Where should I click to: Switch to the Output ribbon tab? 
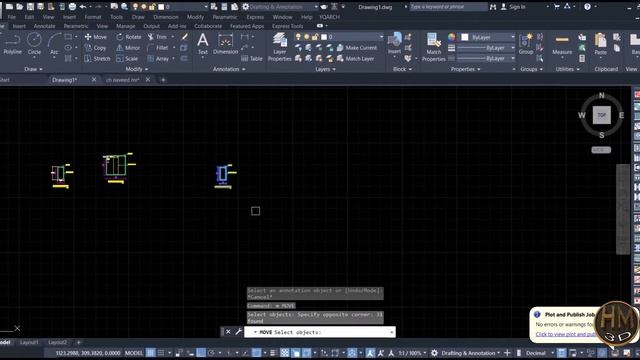click(151, 26)
